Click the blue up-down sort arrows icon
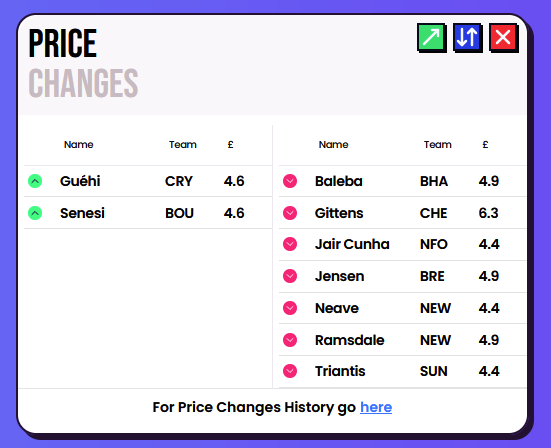The width and height of the screenshot is (551, 448). point(467,37)
